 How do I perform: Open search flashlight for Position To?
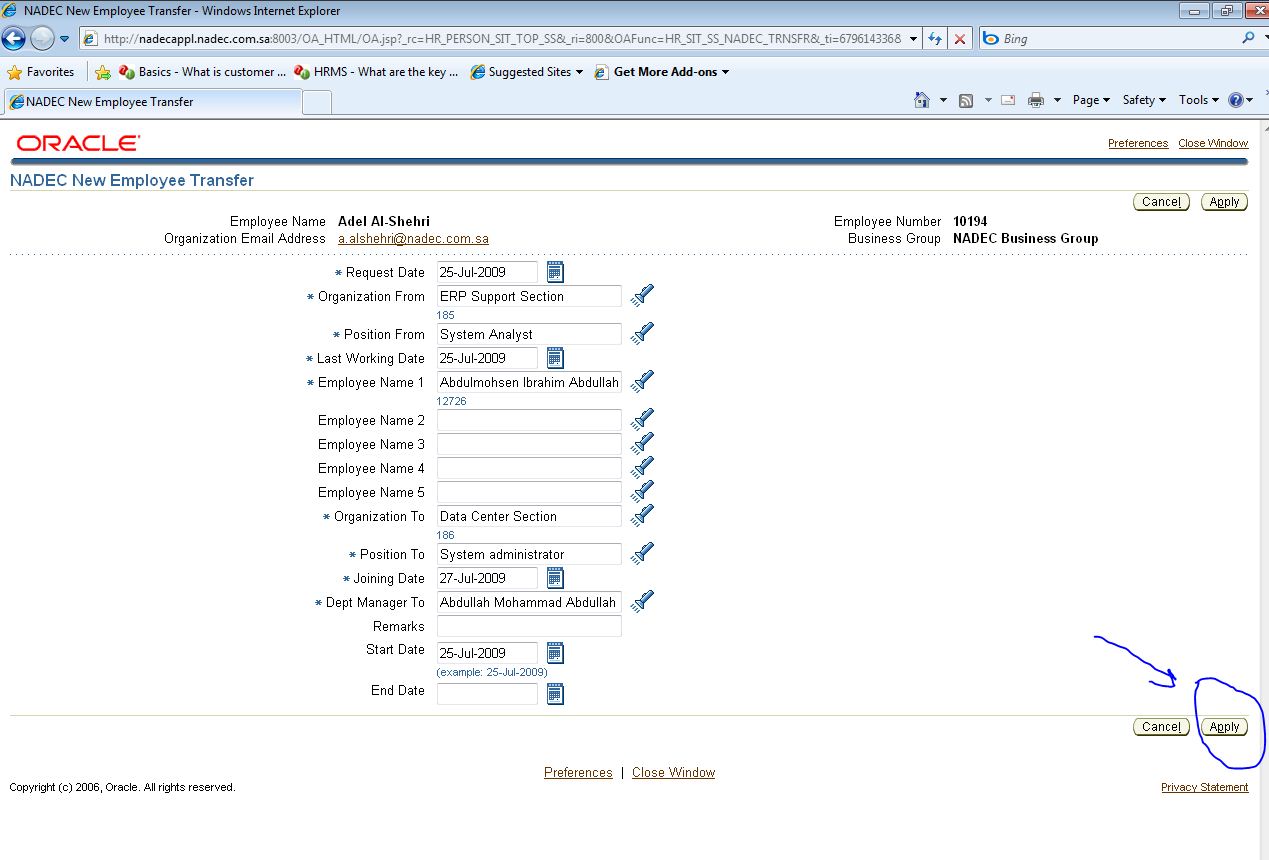tap(643, 554)
